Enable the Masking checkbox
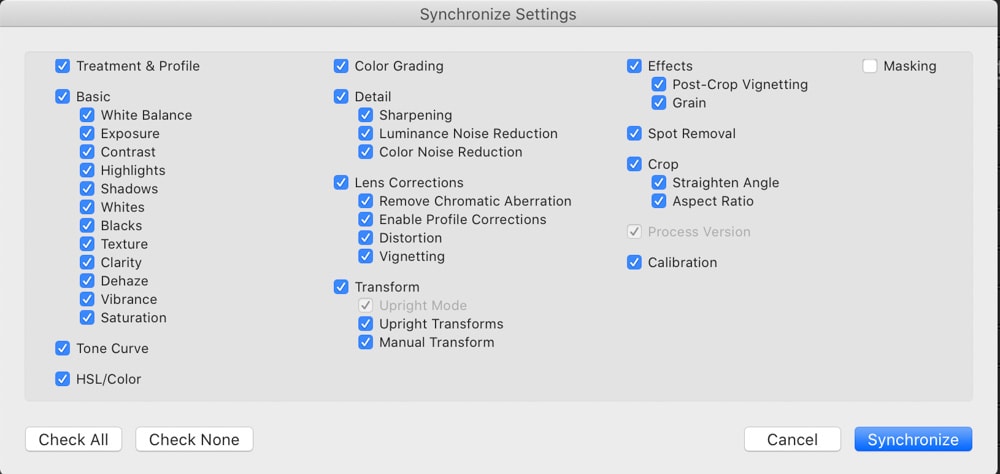 [870, 66]
